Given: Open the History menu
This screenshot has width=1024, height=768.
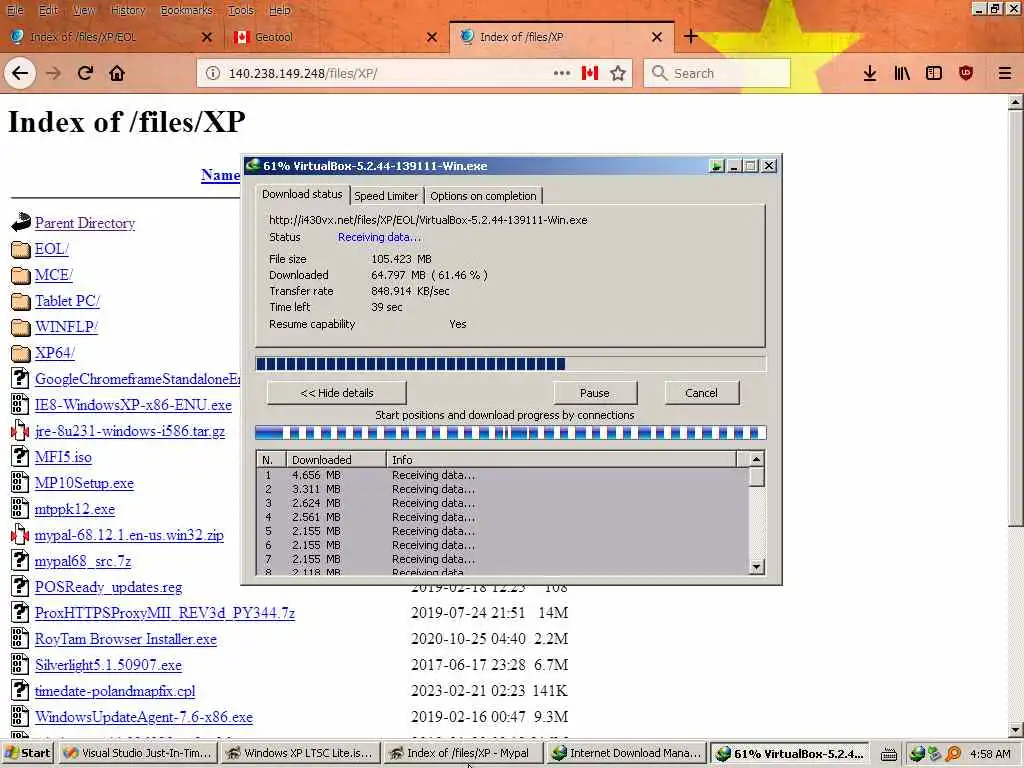Looking at the screenshot, I should 127,10.
